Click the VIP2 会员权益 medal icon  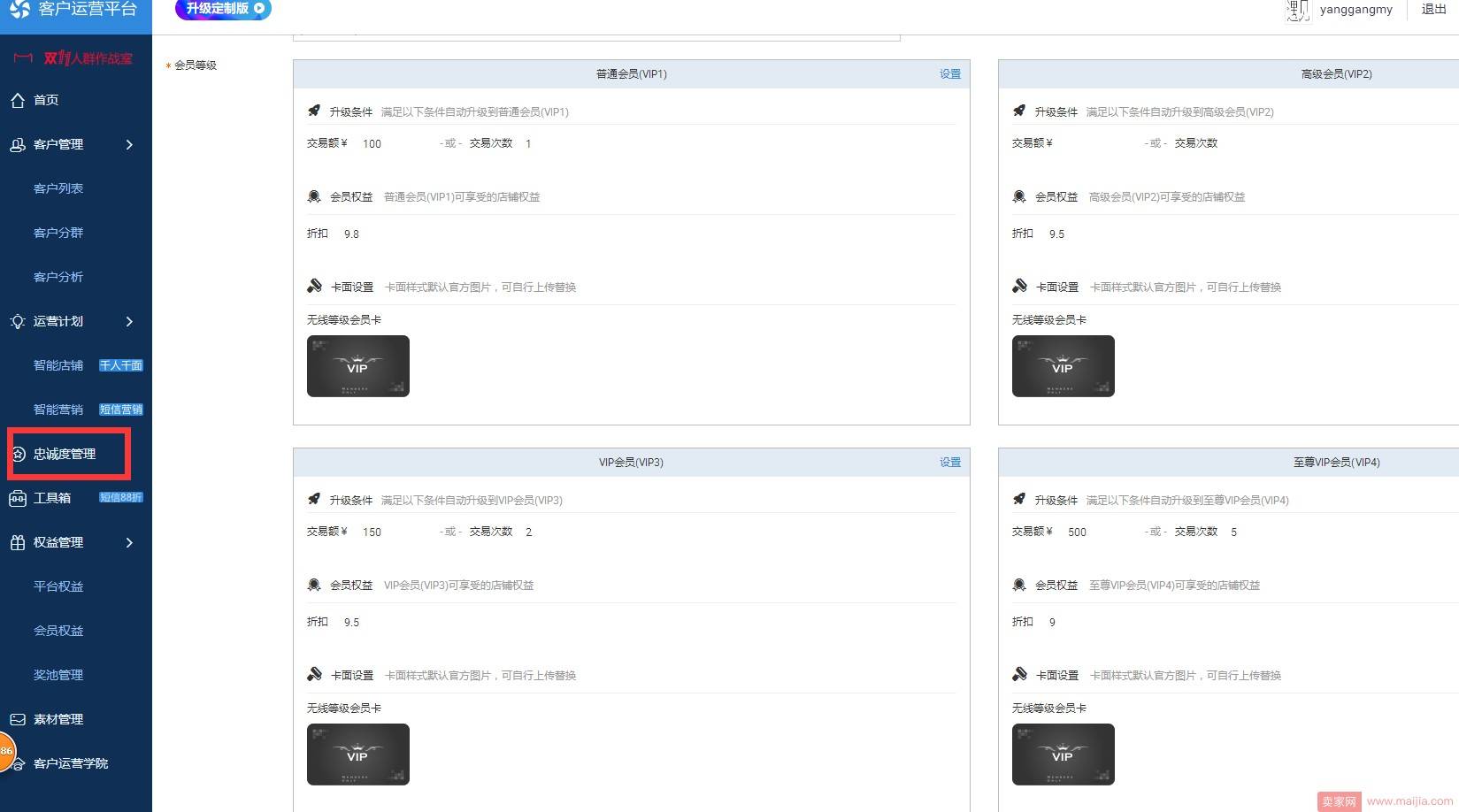(1019, 196)
